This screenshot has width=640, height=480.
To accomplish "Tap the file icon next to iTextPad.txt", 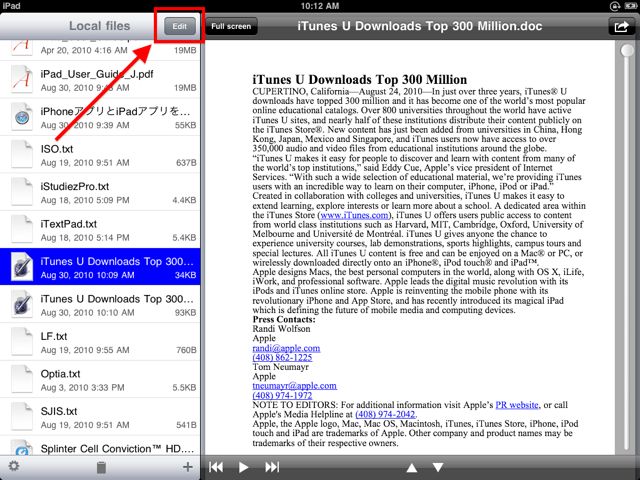I will click(x=21, y=229).
